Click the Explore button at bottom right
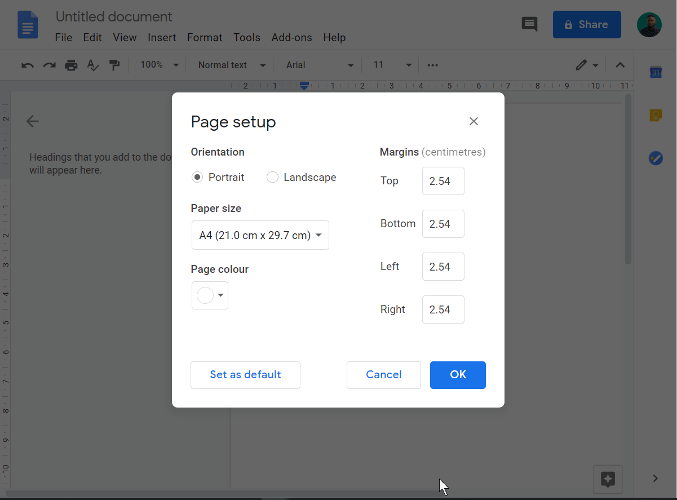The image size is (677, 500). click(607, 479)
